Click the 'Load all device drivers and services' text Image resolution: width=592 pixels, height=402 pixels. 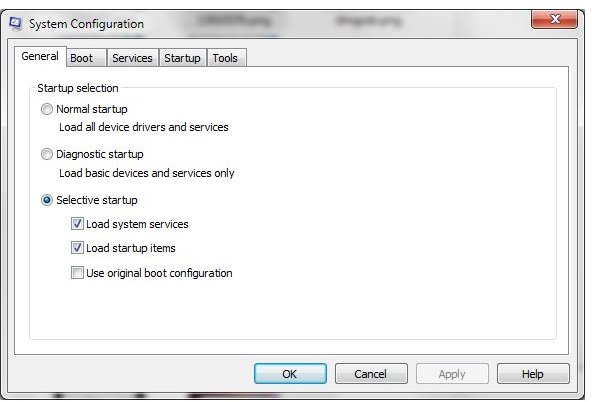click(144, 127)
